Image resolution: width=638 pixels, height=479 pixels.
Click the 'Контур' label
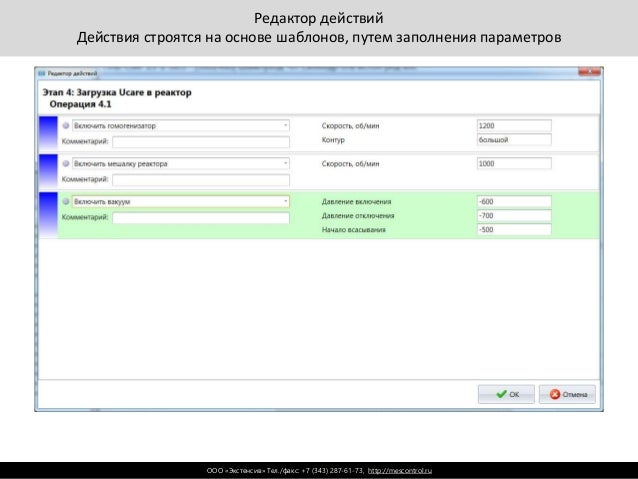pos(333,140)
